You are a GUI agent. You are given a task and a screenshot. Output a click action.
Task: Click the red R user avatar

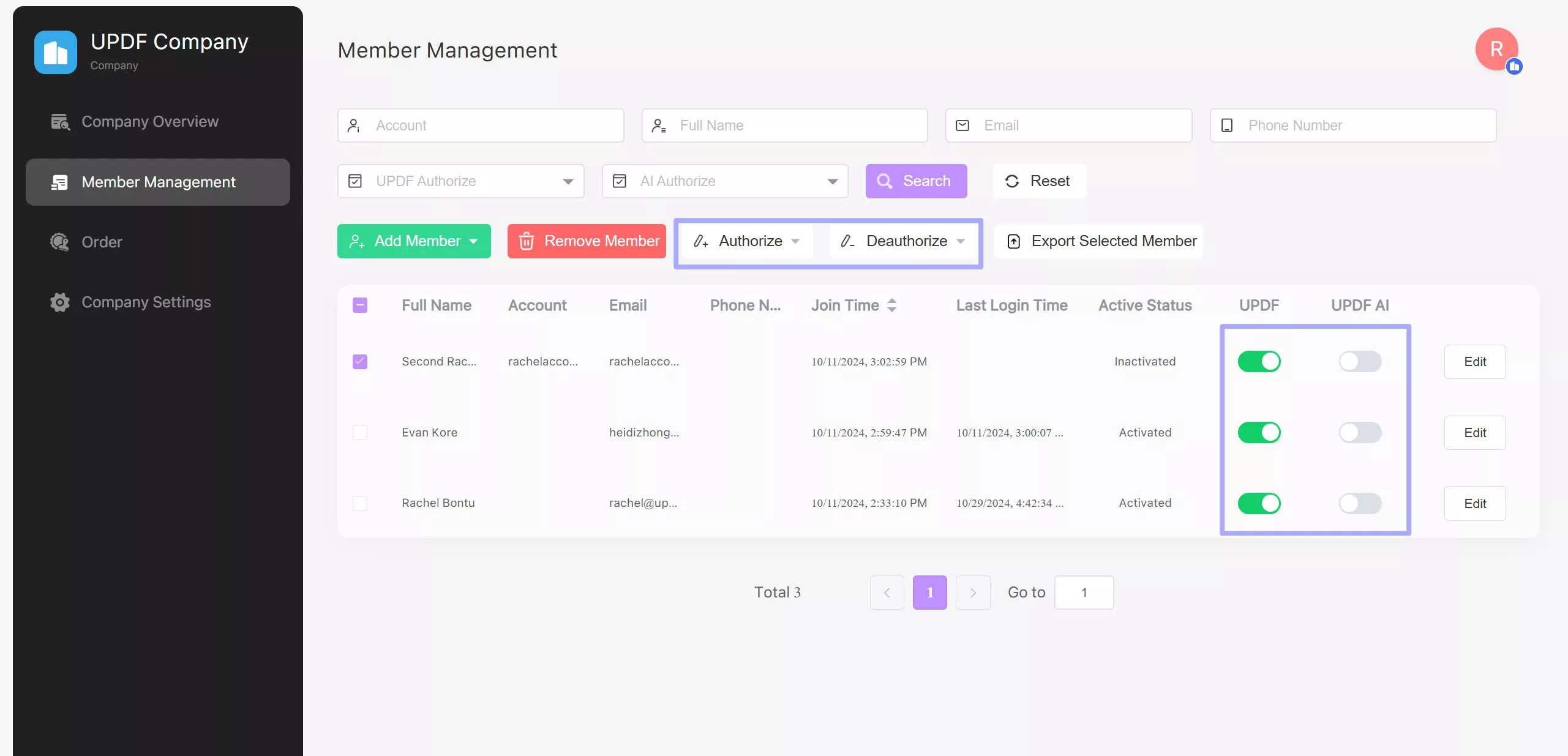[1496, 49]
